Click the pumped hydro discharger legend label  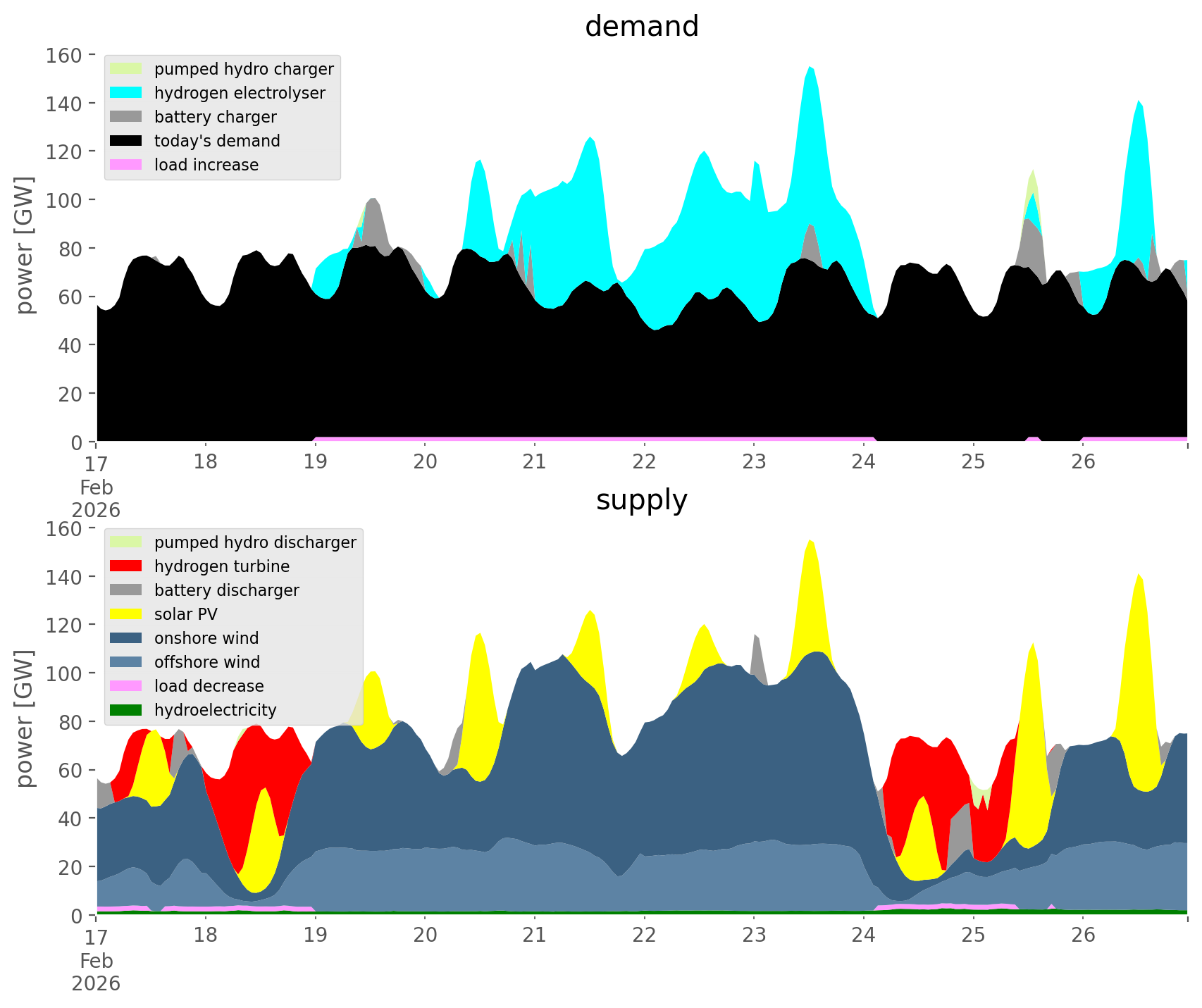[255, 542]
